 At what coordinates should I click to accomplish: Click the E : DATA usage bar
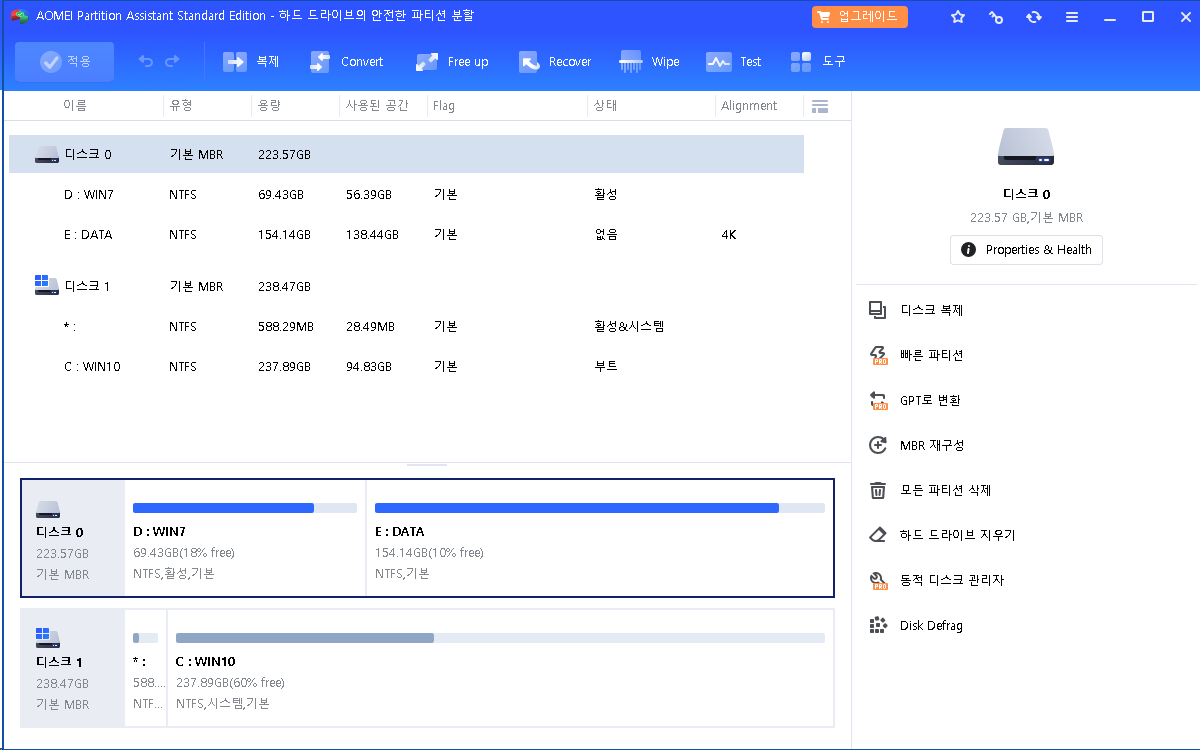(600, 508)
